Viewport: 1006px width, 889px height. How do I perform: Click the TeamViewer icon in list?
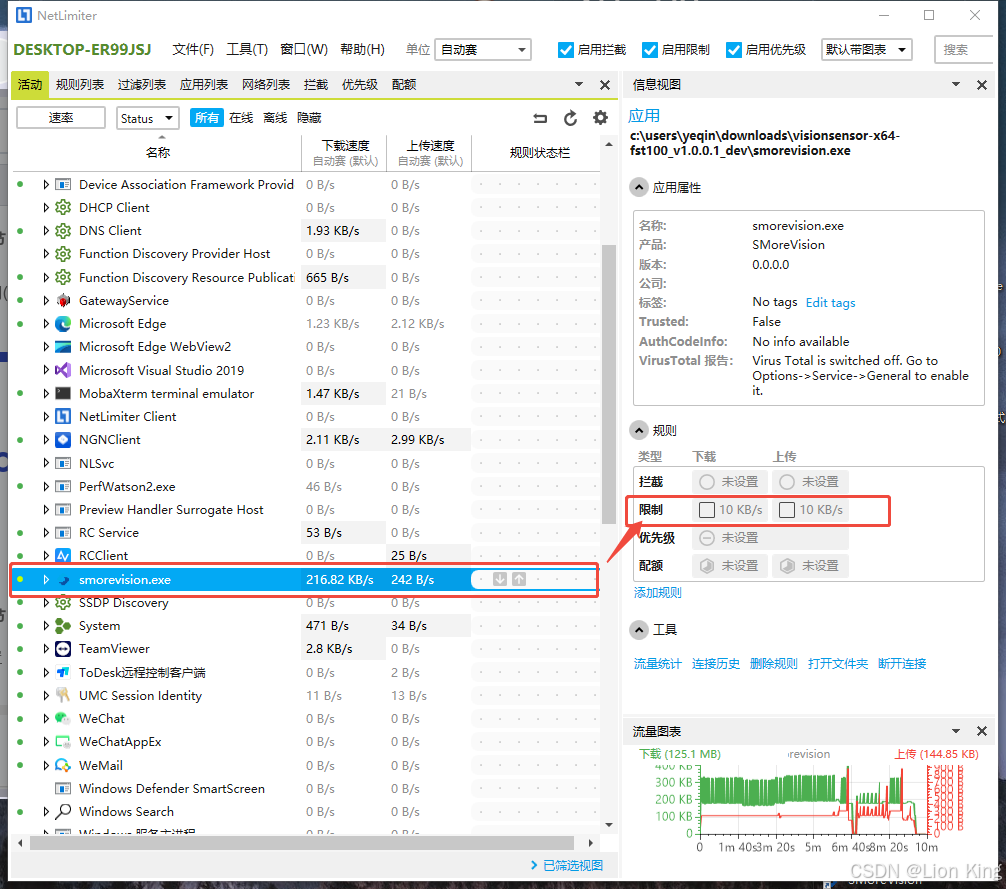click(63, 649)
